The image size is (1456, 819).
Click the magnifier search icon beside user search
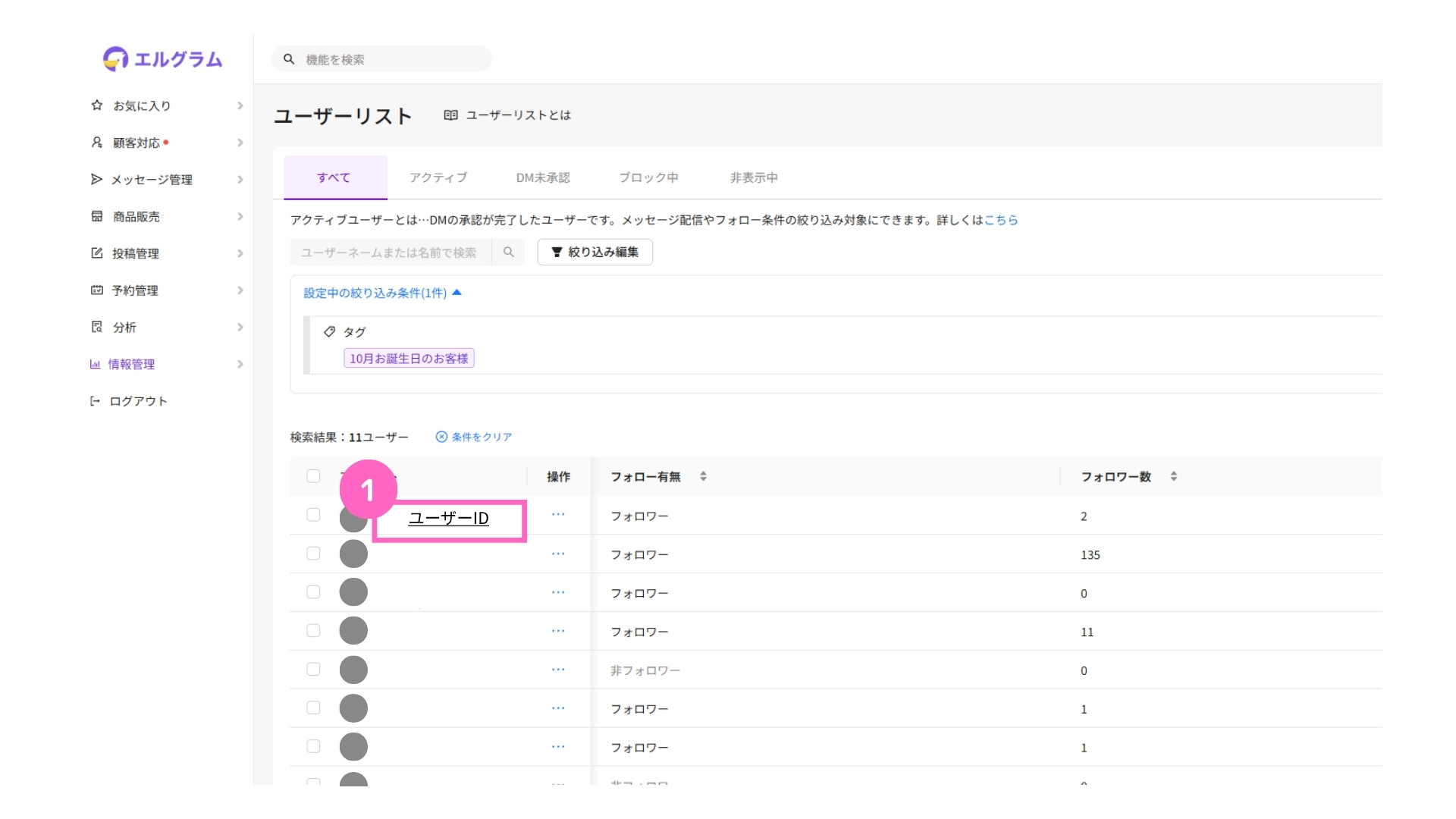pos(508,253)
